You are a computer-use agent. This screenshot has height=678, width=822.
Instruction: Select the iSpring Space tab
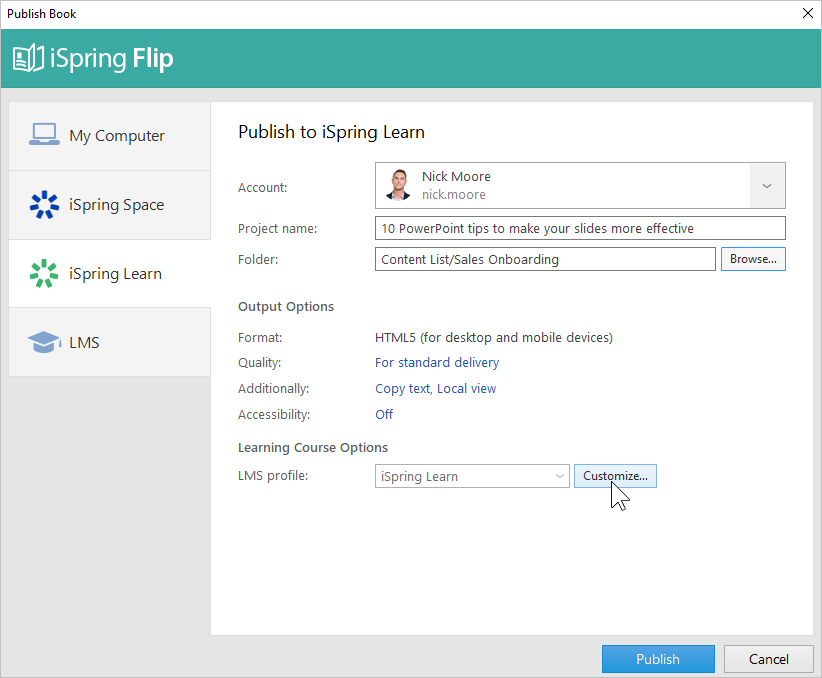pos(110,205)
